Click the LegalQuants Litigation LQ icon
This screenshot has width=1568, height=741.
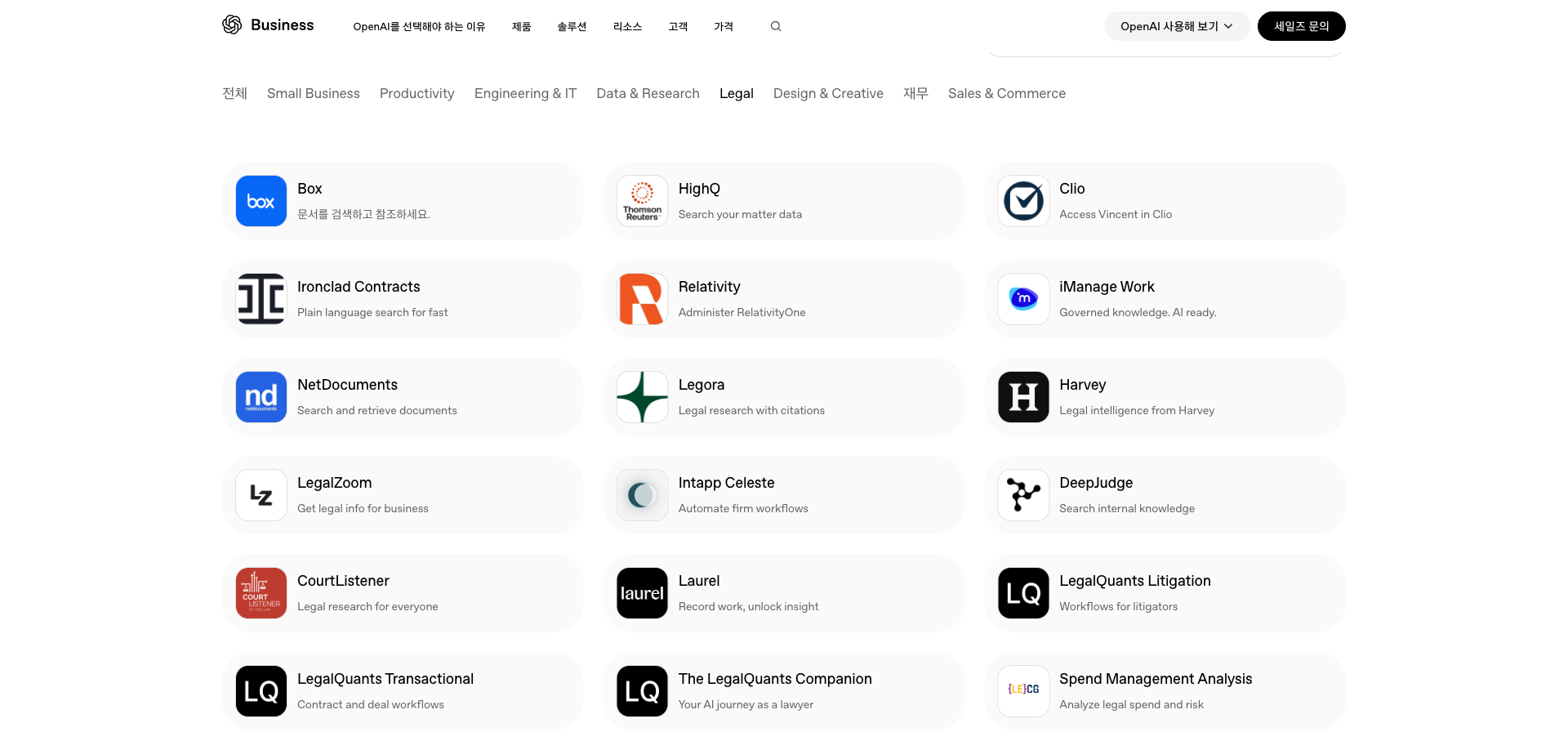(1023, 593)
